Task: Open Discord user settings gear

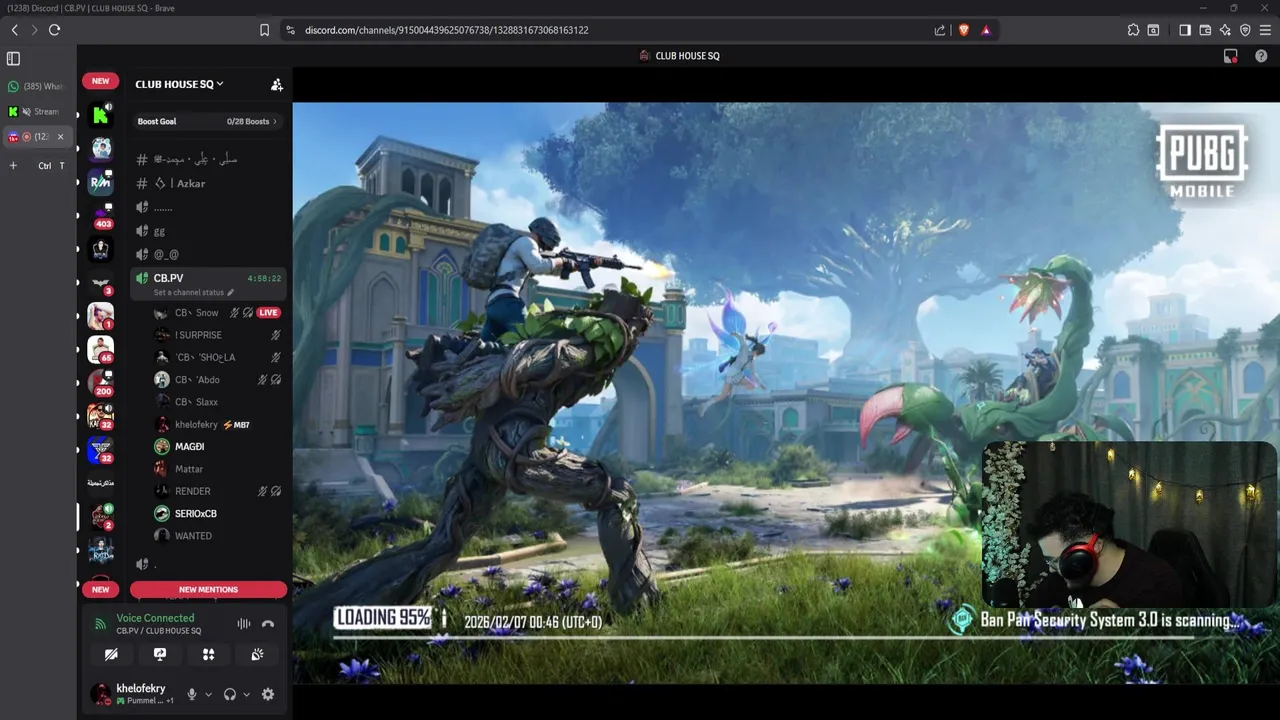Action: [268, 694]
